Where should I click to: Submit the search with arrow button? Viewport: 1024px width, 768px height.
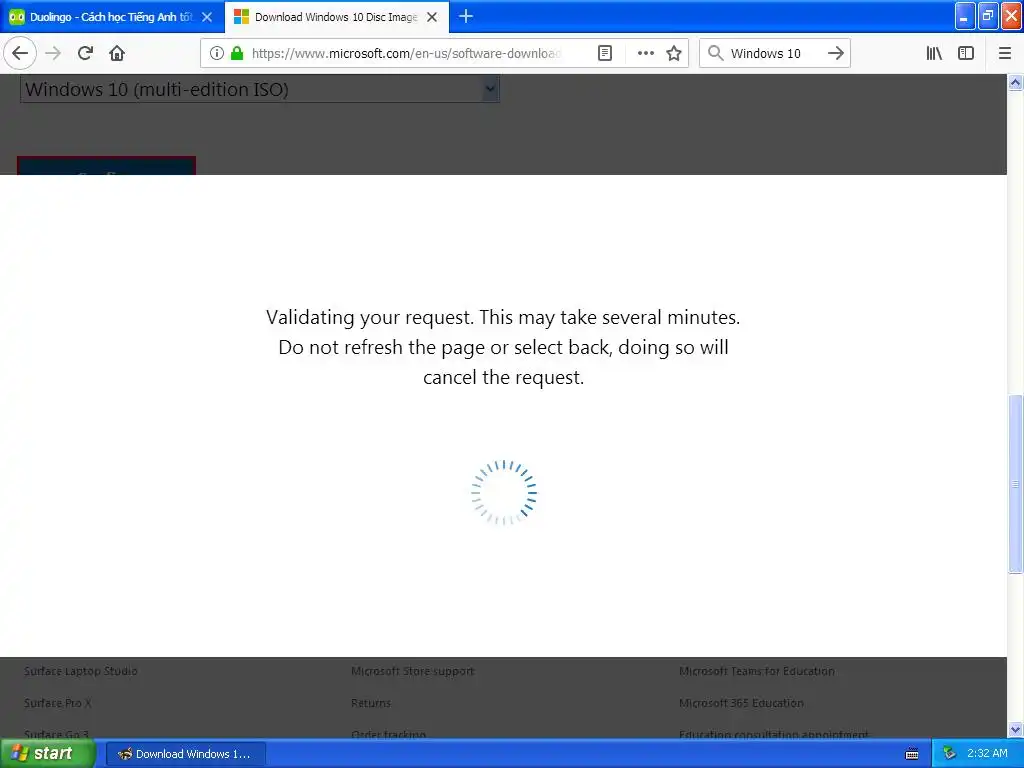coord(835,53)
